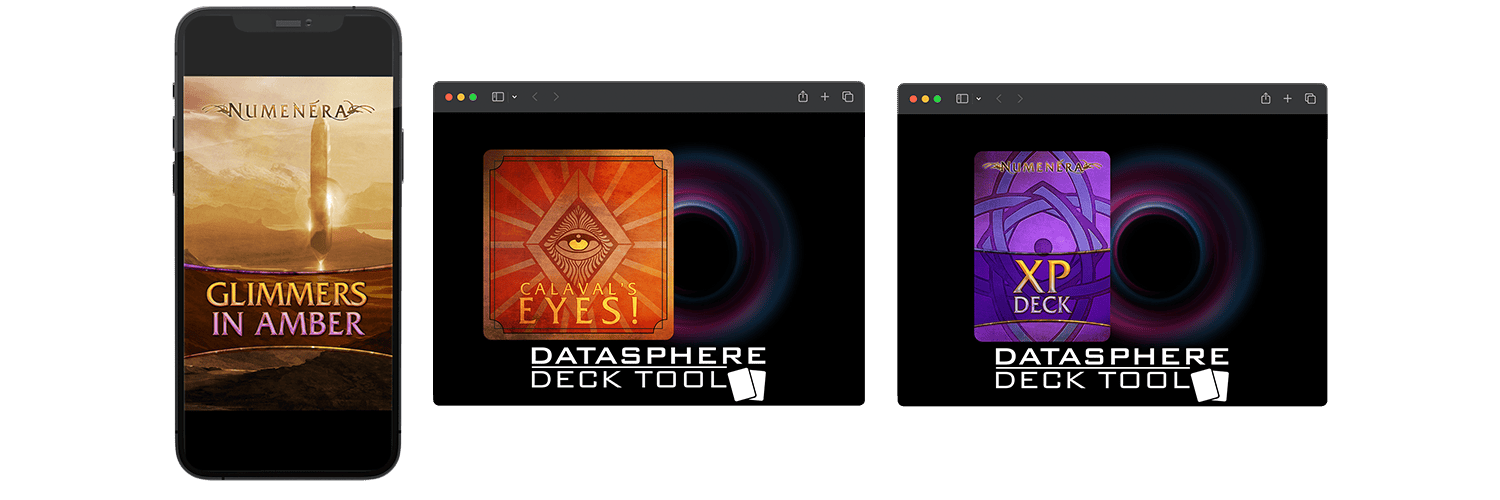1500x500 pixels.
Task: Add new tab in XP Deck browser window
Action: tap(1288, 98)
